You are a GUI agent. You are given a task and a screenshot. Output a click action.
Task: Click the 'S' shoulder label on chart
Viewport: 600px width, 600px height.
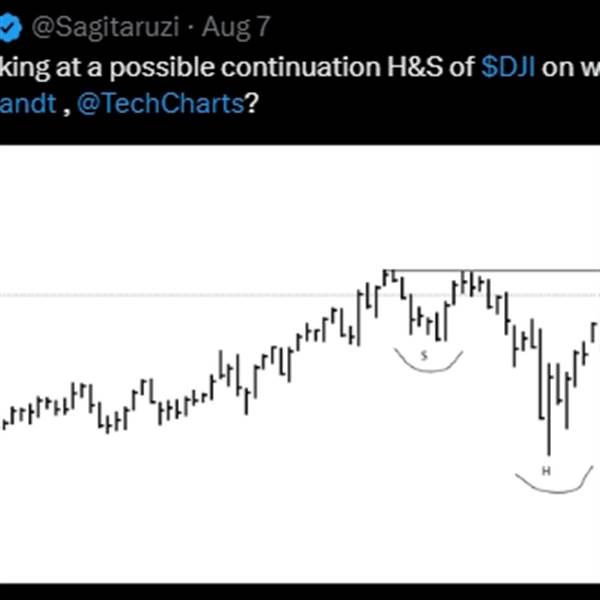[424, 354]
